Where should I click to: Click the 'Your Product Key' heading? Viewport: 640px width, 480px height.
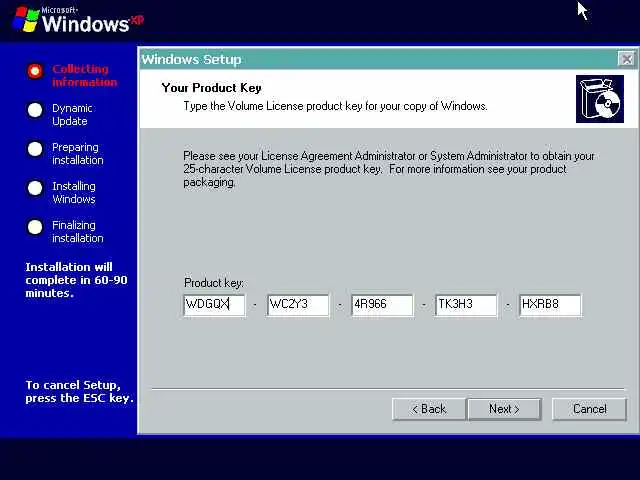point(211,88)
